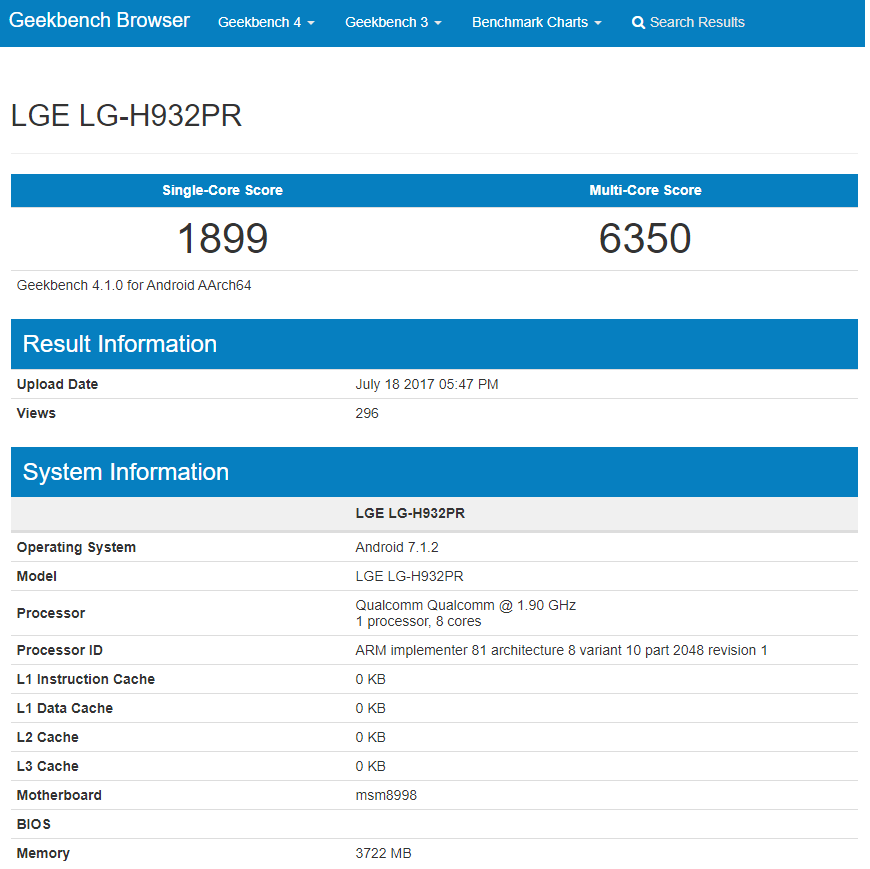The image size is (870, 869).
Task: Select the L1 Instruction Cache 0 KB value
Action: pos(371,679)
